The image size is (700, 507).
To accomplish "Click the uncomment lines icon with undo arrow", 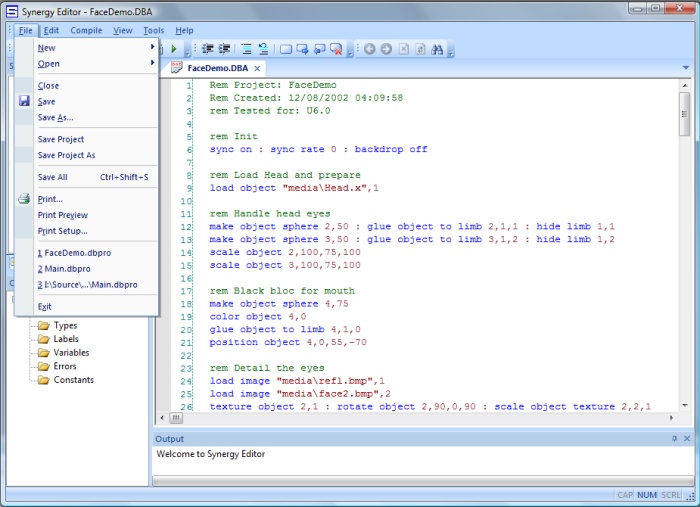I will [263, 49].
